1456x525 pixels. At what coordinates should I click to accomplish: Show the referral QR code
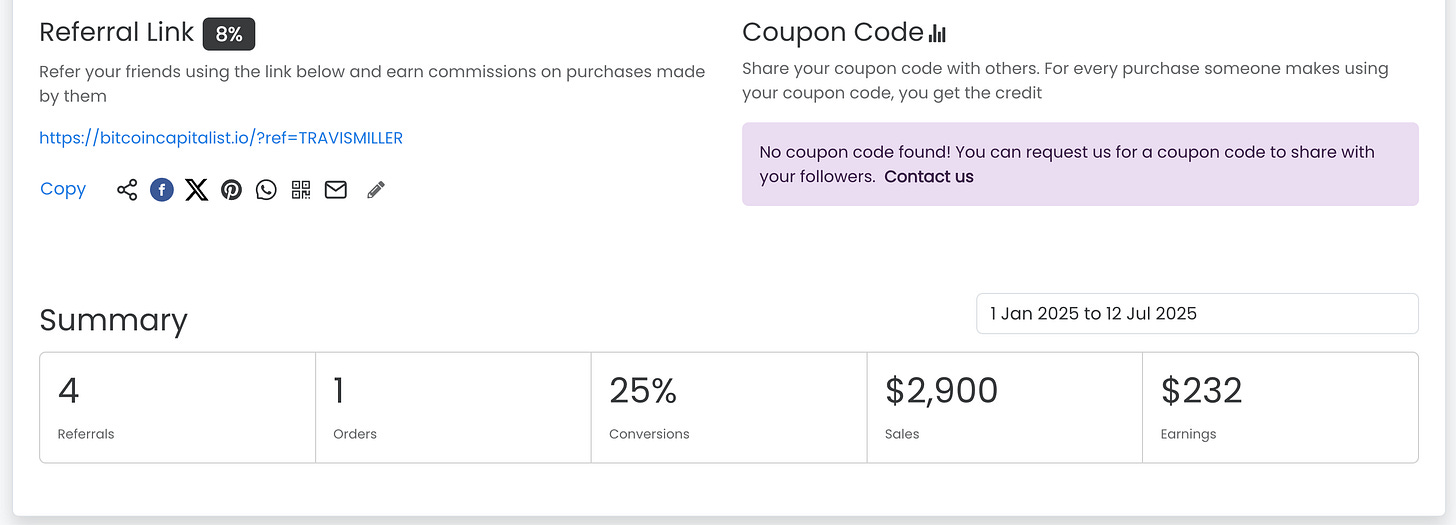click(301, 190)
